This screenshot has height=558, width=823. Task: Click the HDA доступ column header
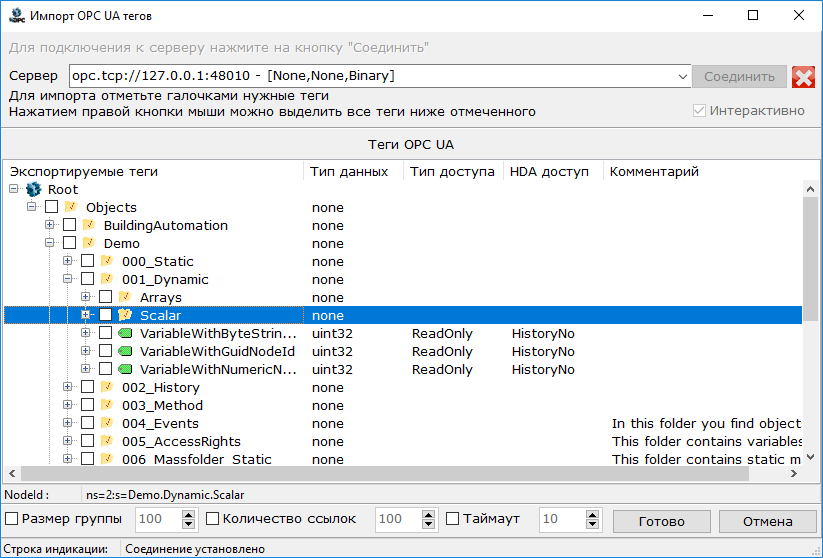(553, 172)
